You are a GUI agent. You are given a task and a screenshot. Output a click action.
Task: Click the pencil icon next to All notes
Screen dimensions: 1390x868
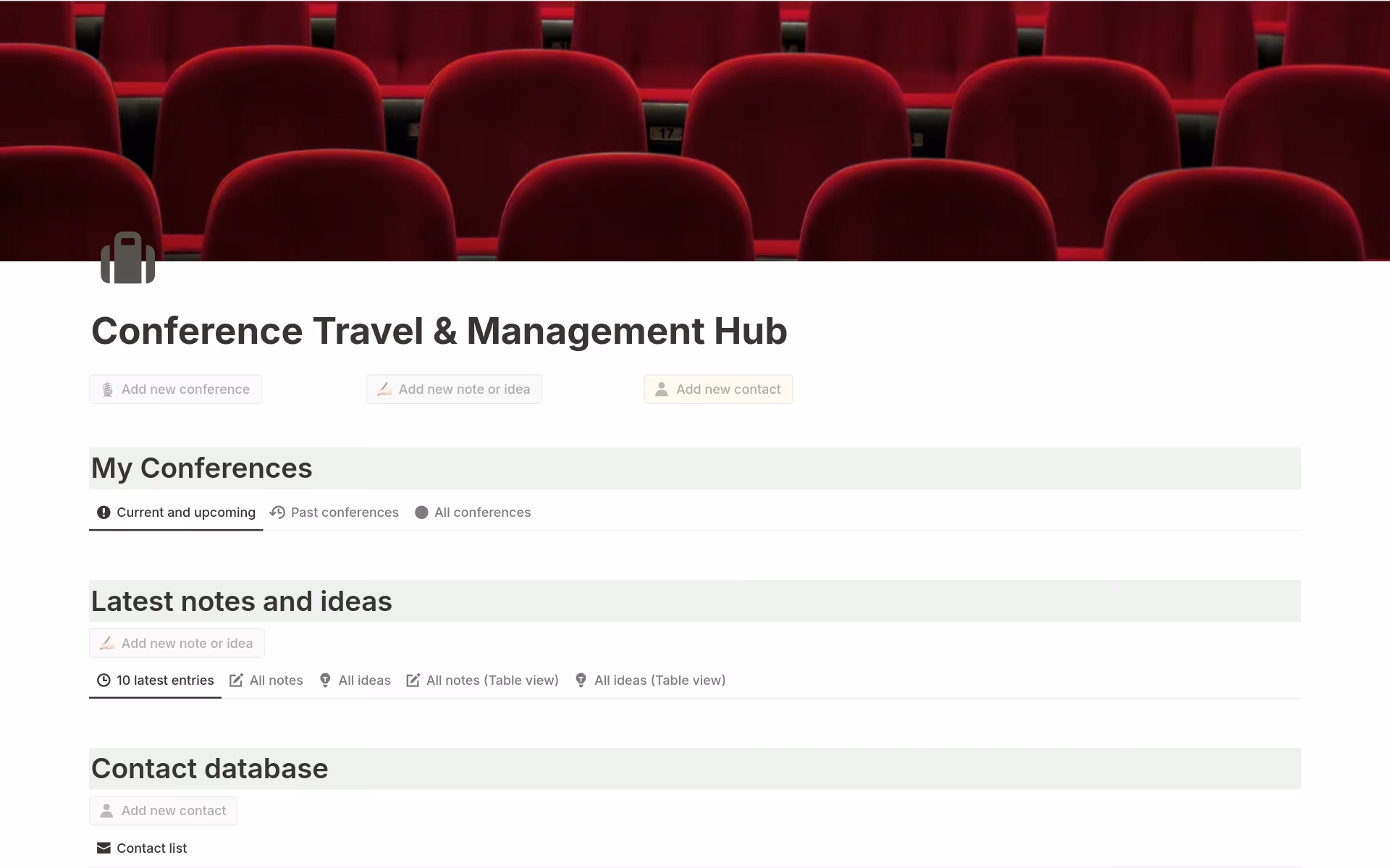coord(236,680)
